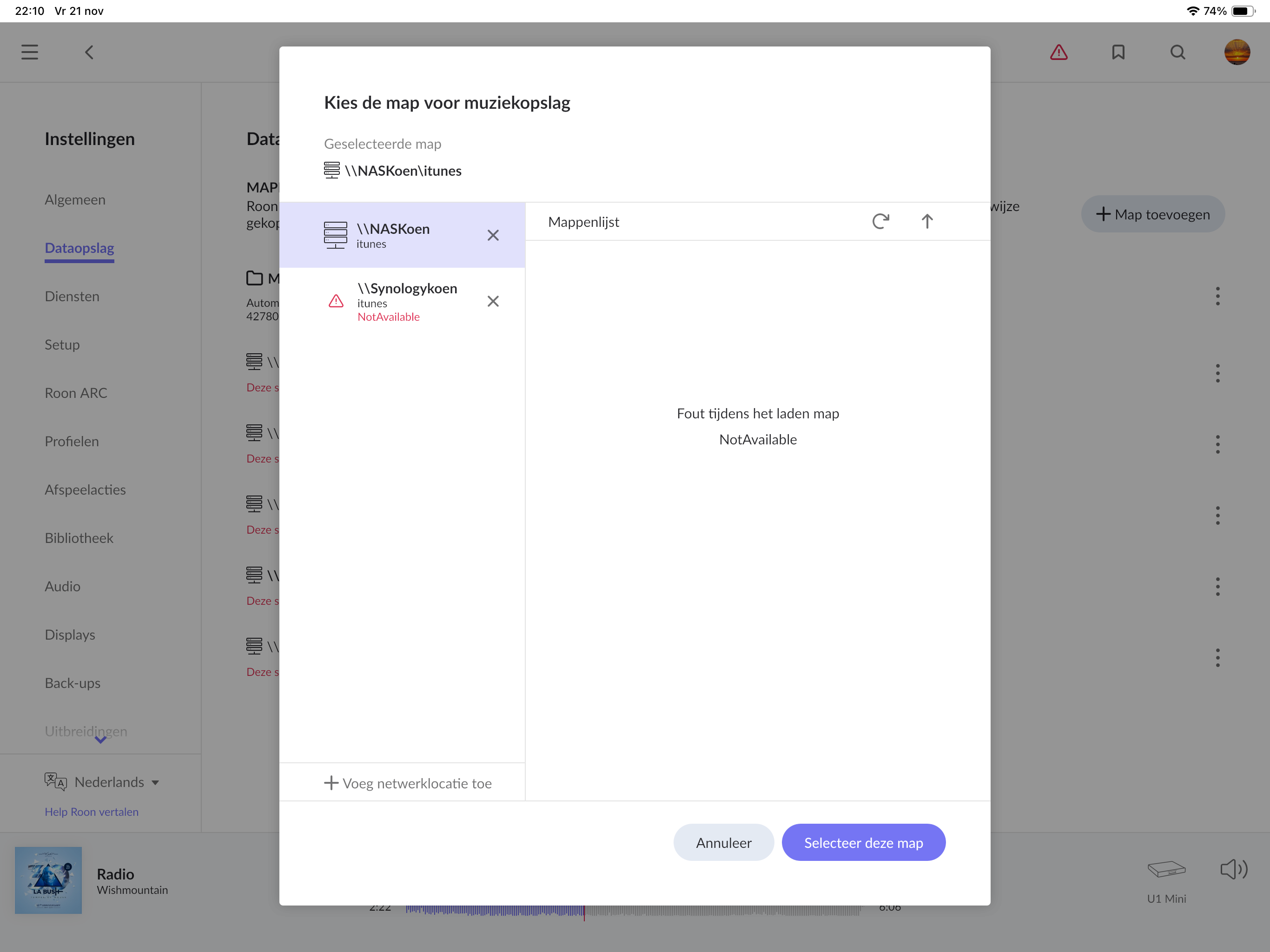1270x952 pixels.
Task: Click the up-arrow parent folder icon
Action: coord(926,221)
